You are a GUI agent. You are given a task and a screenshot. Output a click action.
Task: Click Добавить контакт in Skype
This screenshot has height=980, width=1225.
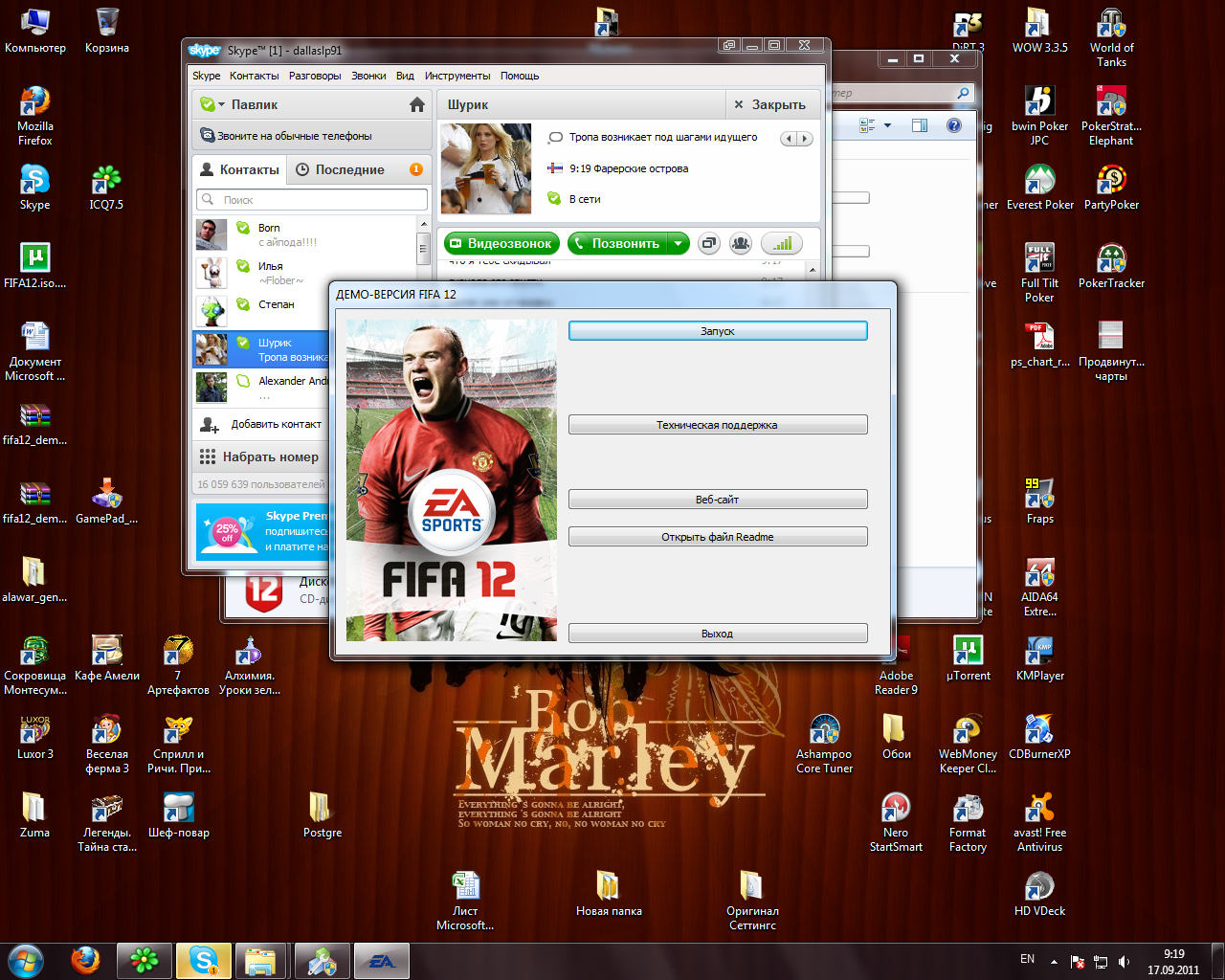pos(262,424)
